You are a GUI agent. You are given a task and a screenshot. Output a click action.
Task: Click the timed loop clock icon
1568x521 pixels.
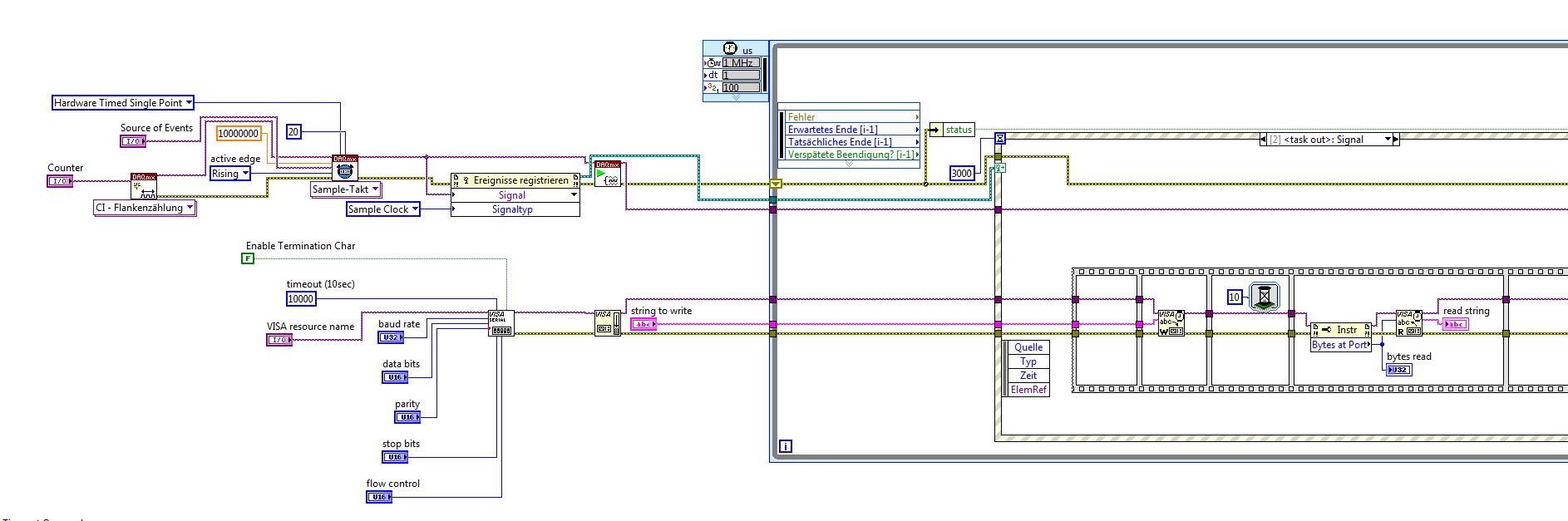[x=731, y=49]
